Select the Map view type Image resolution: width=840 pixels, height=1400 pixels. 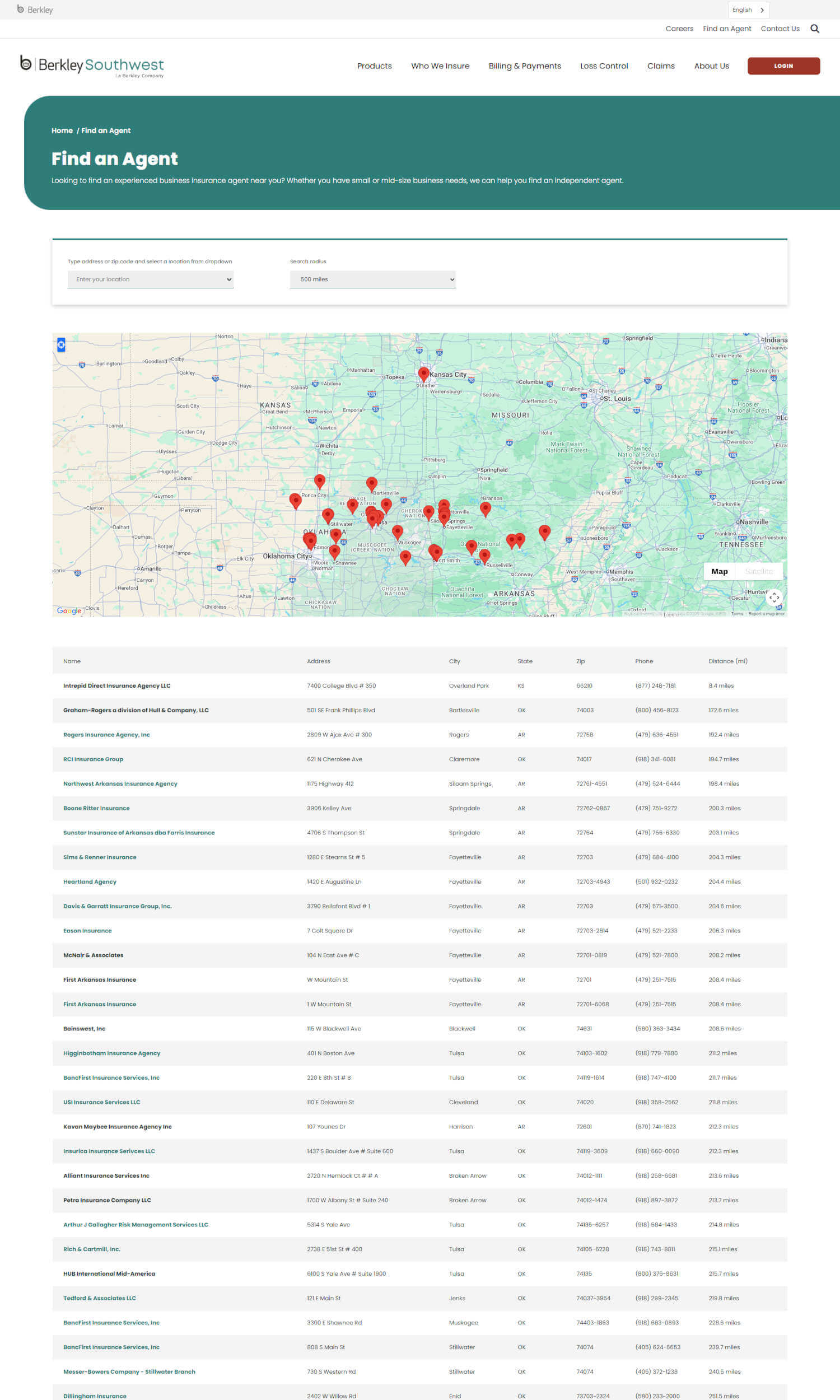(719, 571)
